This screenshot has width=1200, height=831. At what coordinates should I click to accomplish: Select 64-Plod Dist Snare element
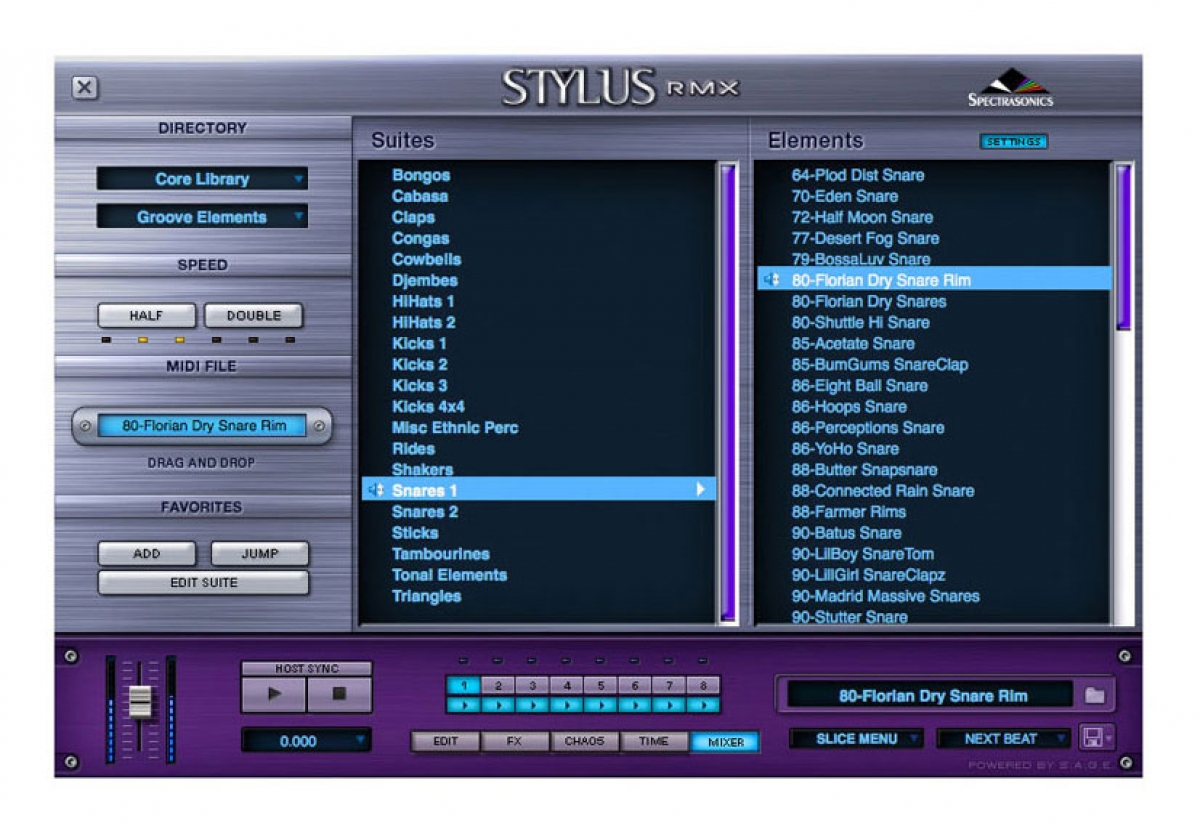click(858, 175)
